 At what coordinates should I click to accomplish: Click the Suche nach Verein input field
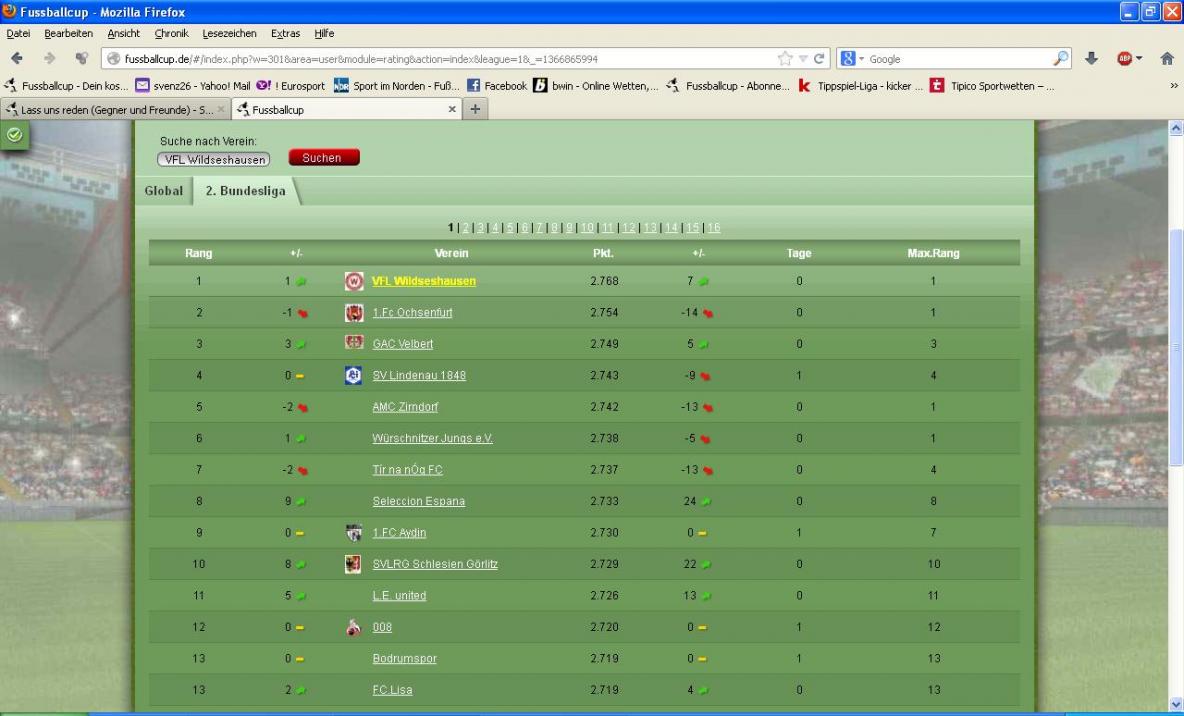pyautogui.click(x=213, y=159)
